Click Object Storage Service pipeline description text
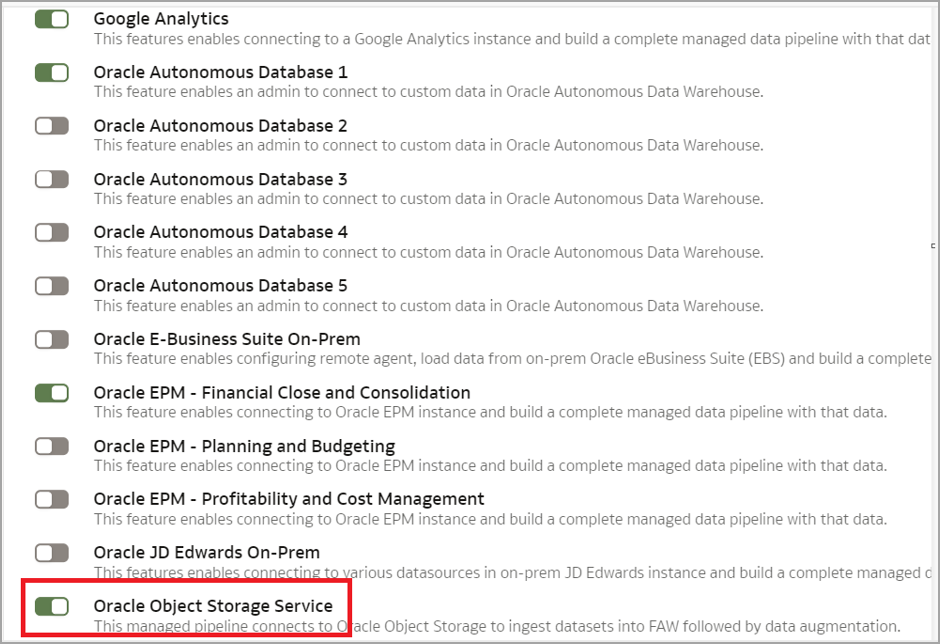The height and width of the screenshot is (644, 940). 496,627
